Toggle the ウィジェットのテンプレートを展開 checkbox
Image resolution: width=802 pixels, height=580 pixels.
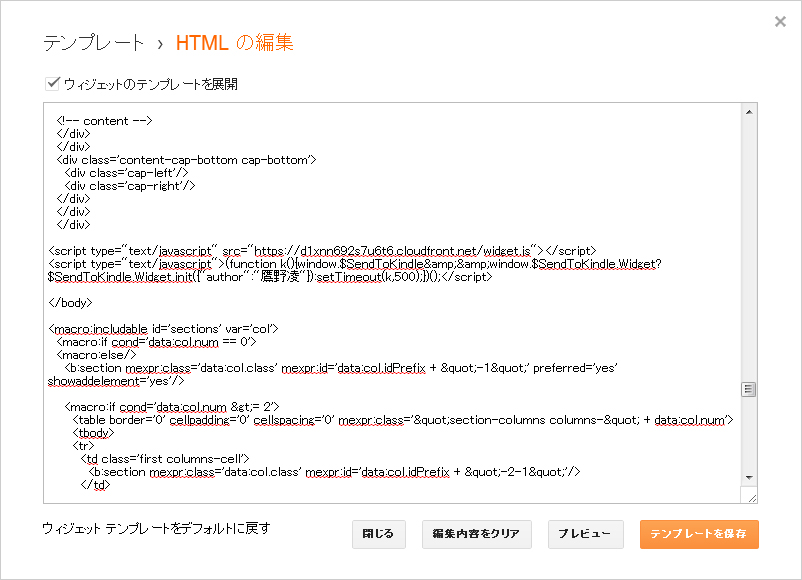[x=52, y=83]
